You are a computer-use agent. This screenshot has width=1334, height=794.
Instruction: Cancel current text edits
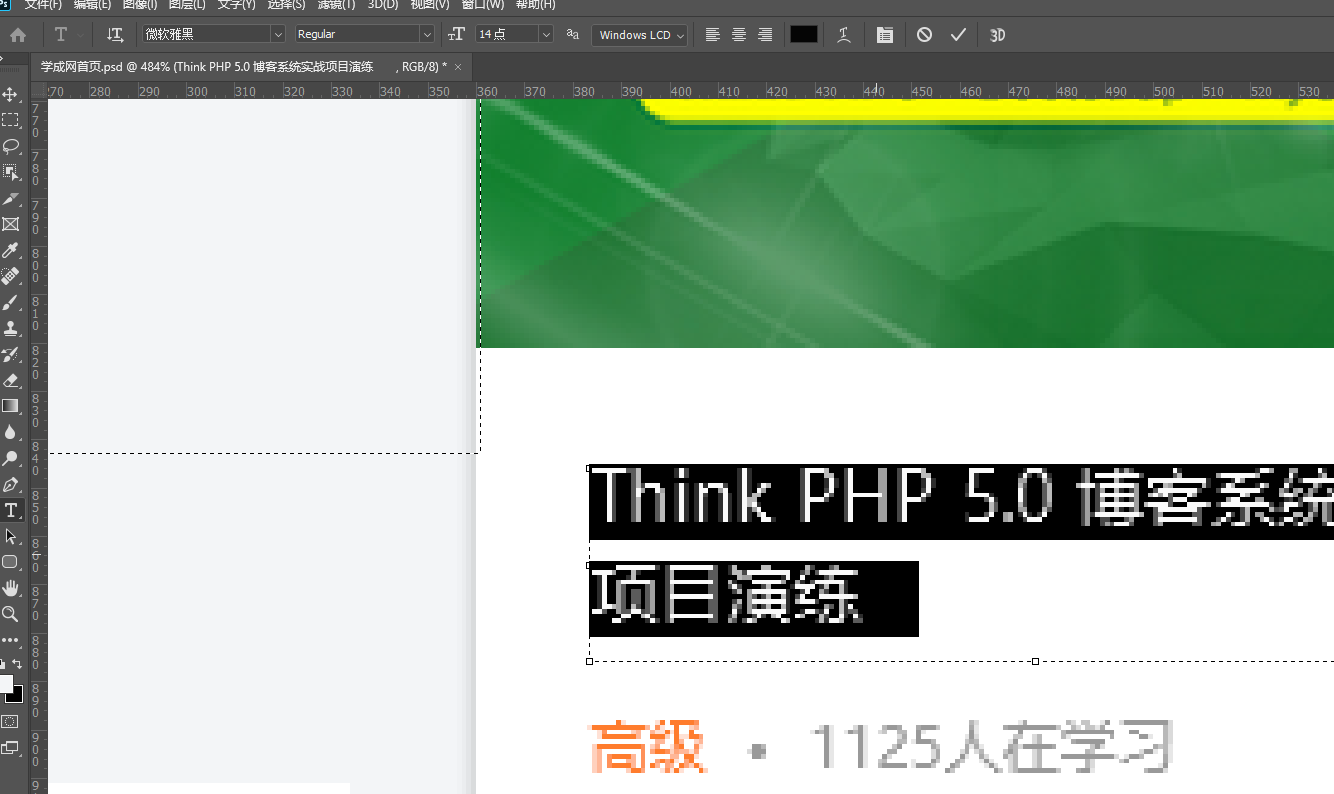click(x=925, y=34)
